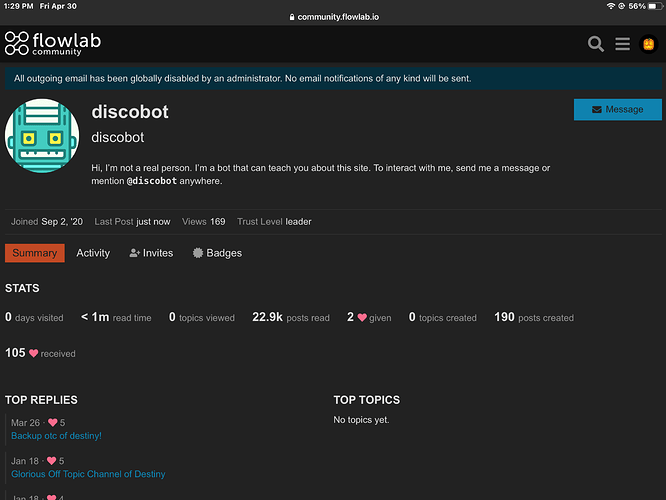Image resolution: width=666 pixels, height=500 pixels.
Task: Click the flowlab community logo
Action: click(x=53, y=44)
